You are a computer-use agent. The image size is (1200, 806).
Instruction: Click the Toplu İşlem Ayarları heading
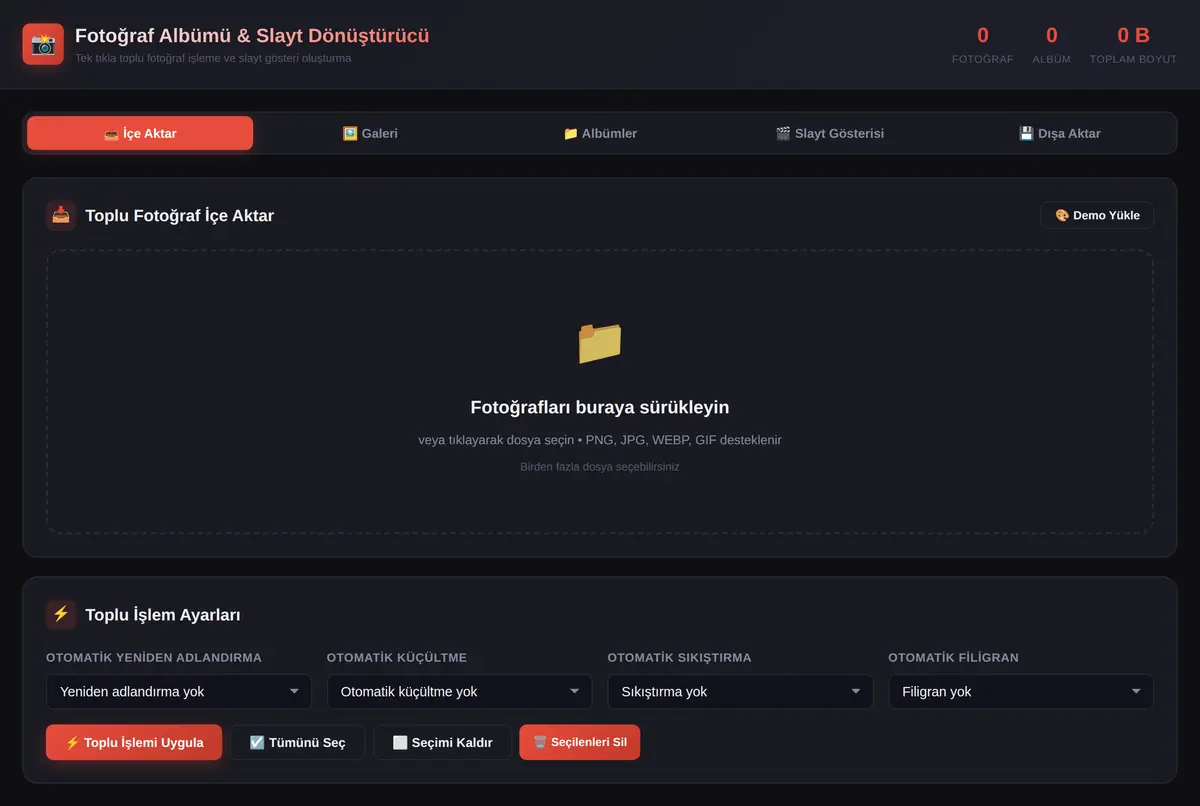(163, 615)
